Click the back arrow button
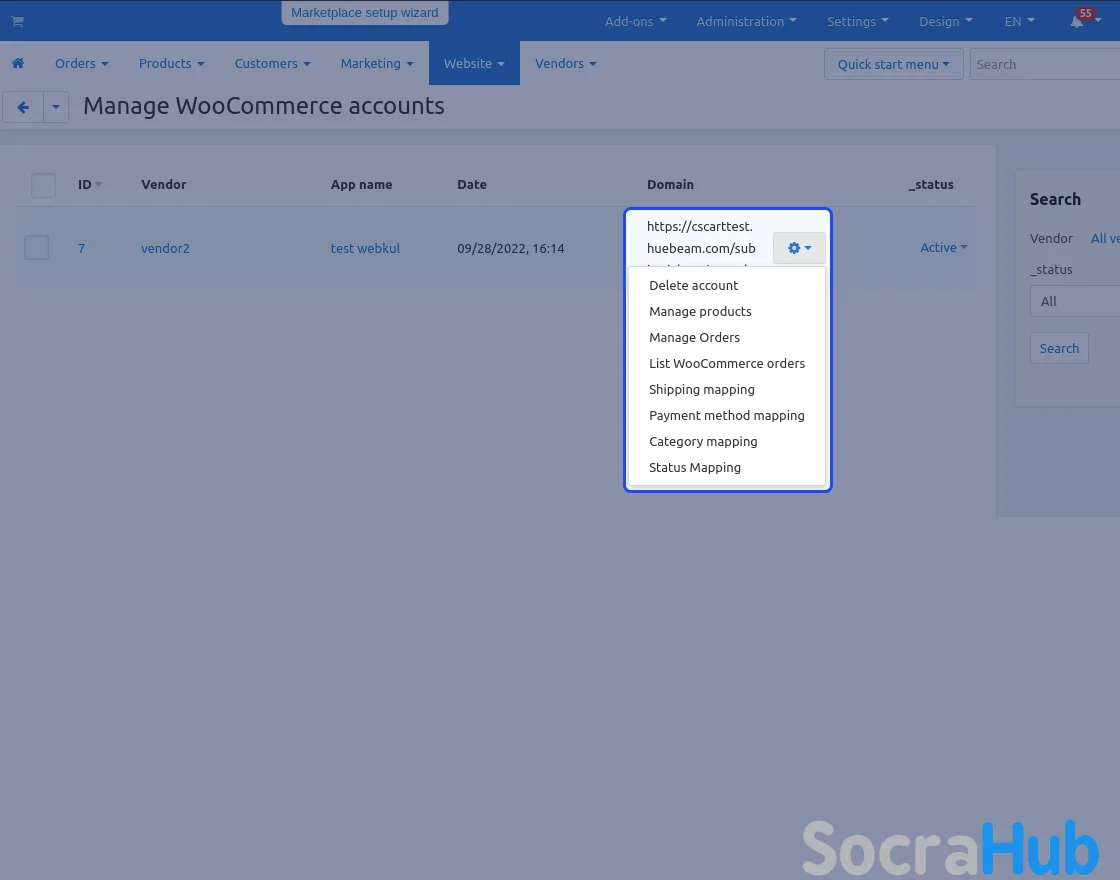The image size is (1120, 880). 23,107
